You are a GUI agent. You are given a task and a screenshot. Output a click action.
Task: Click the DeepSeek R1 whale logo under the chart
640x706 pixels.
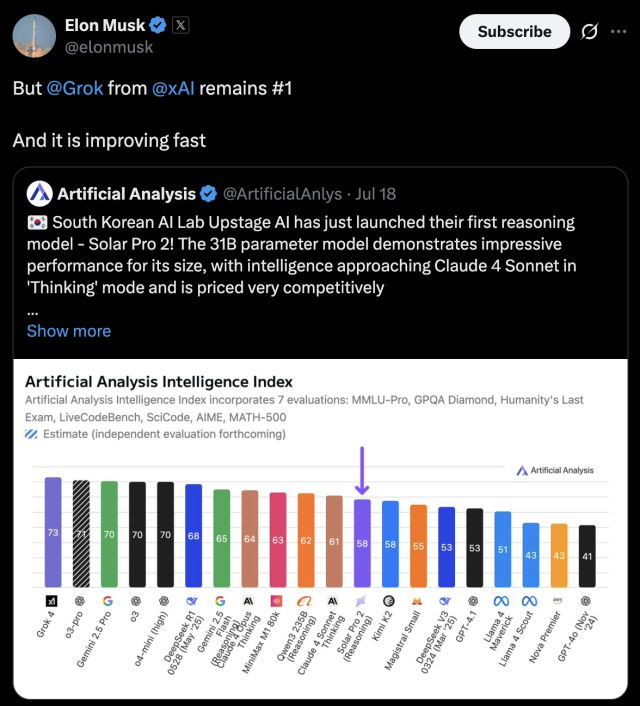(193, 600)
